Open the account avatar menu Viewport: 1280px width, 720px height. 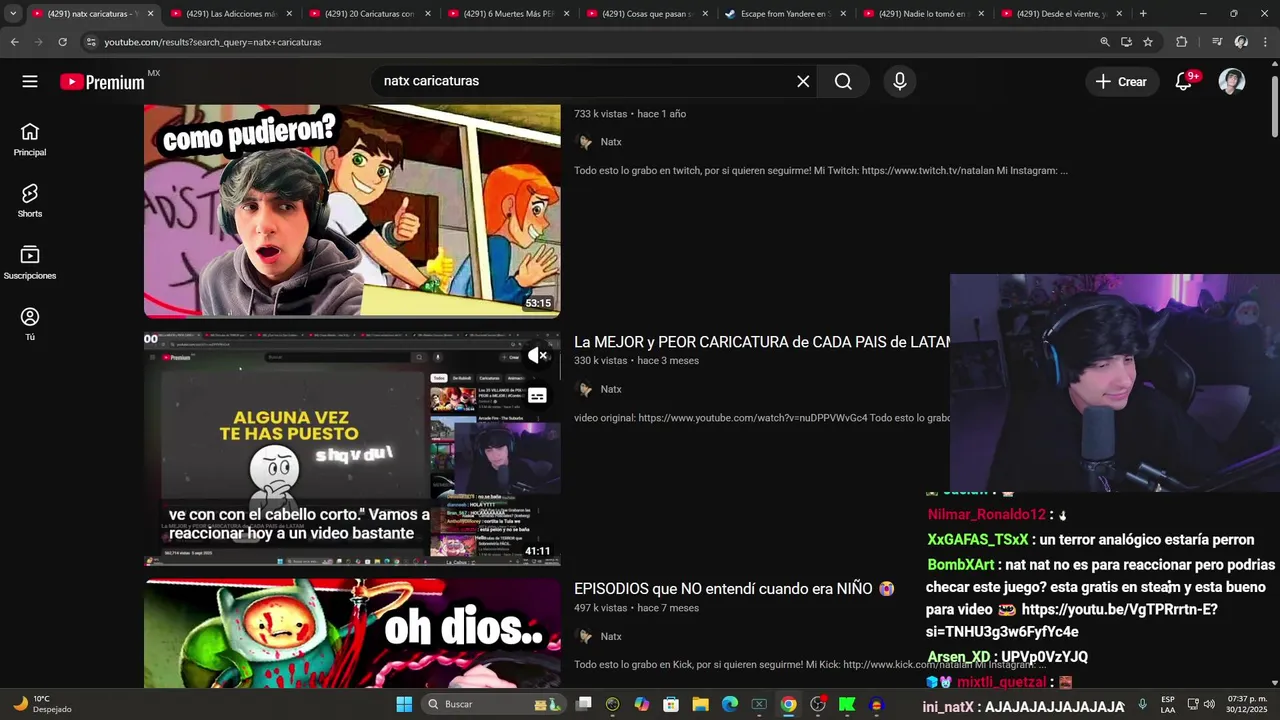[x=1232, y=82]
